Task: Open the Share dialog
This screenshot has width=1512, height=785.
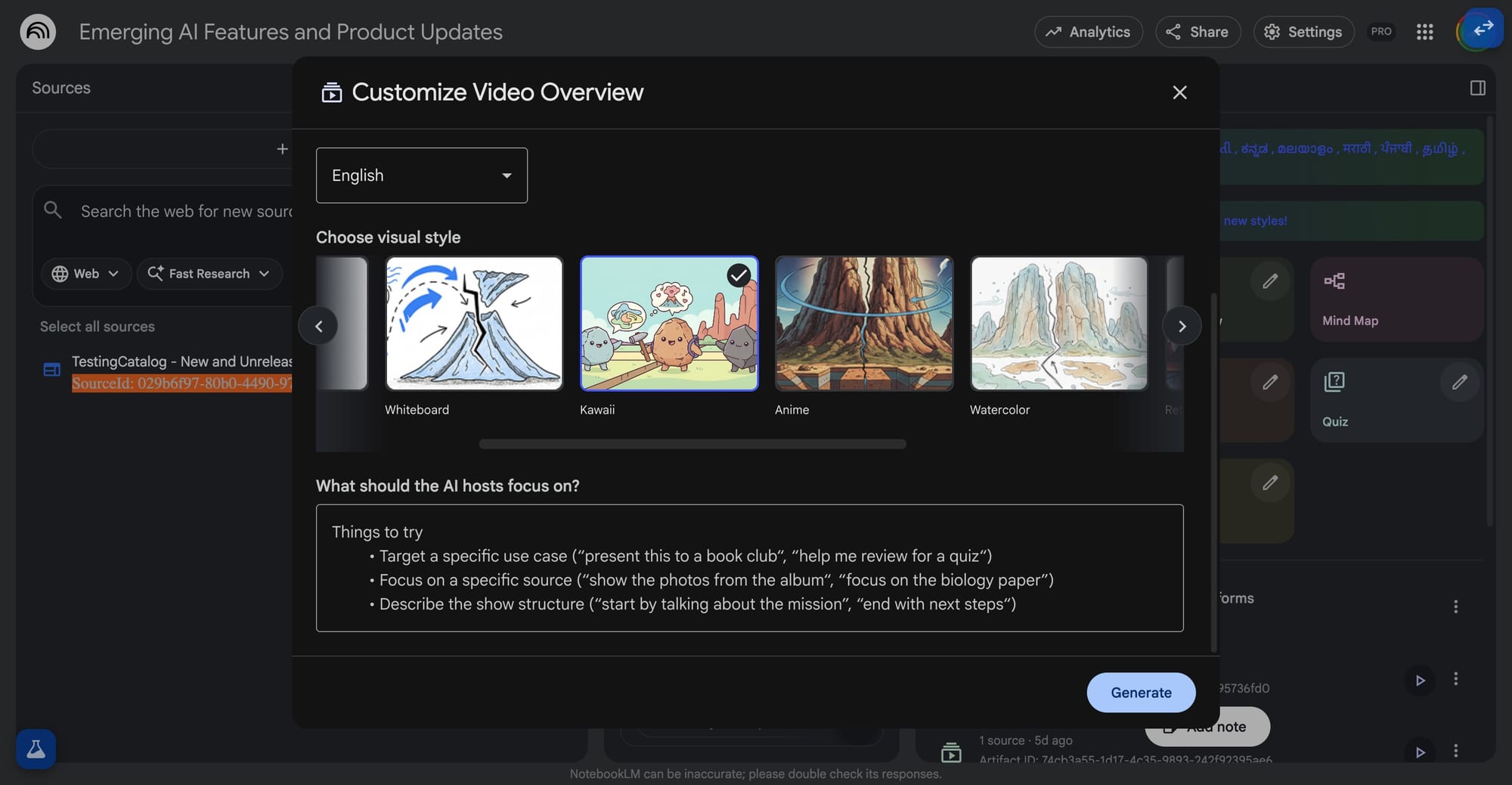Action: [1198, 32]
